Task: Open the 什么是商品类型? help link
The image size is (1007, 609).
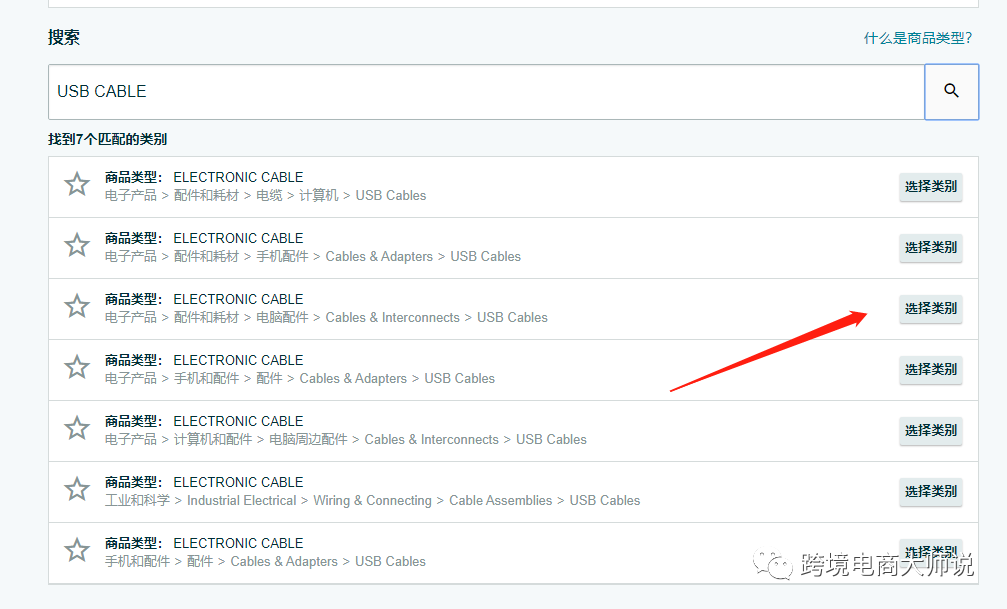Action: (918, 38)
